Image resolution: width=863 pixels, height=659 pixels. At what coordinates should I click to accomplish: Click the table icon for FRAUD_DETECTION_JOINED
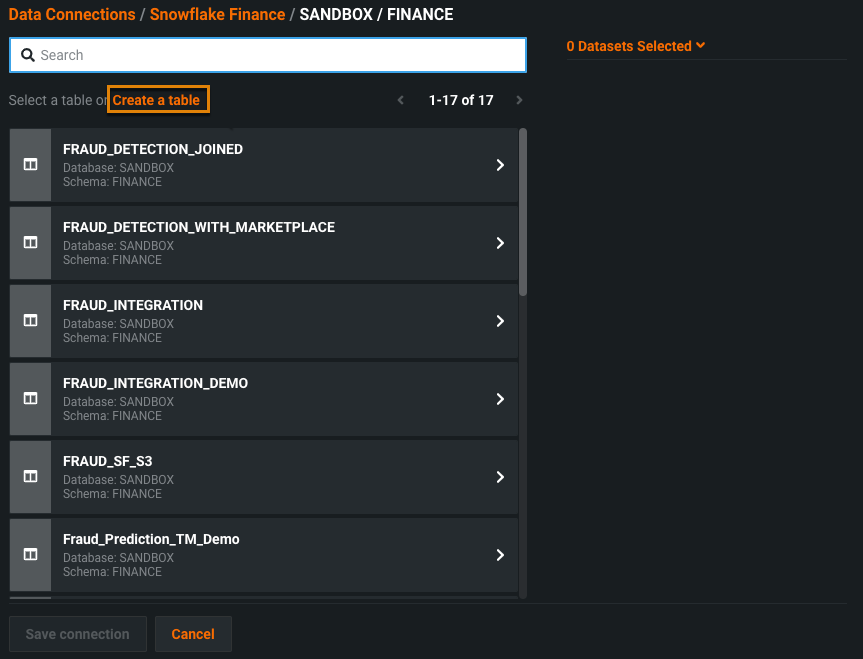pos(30,165)
